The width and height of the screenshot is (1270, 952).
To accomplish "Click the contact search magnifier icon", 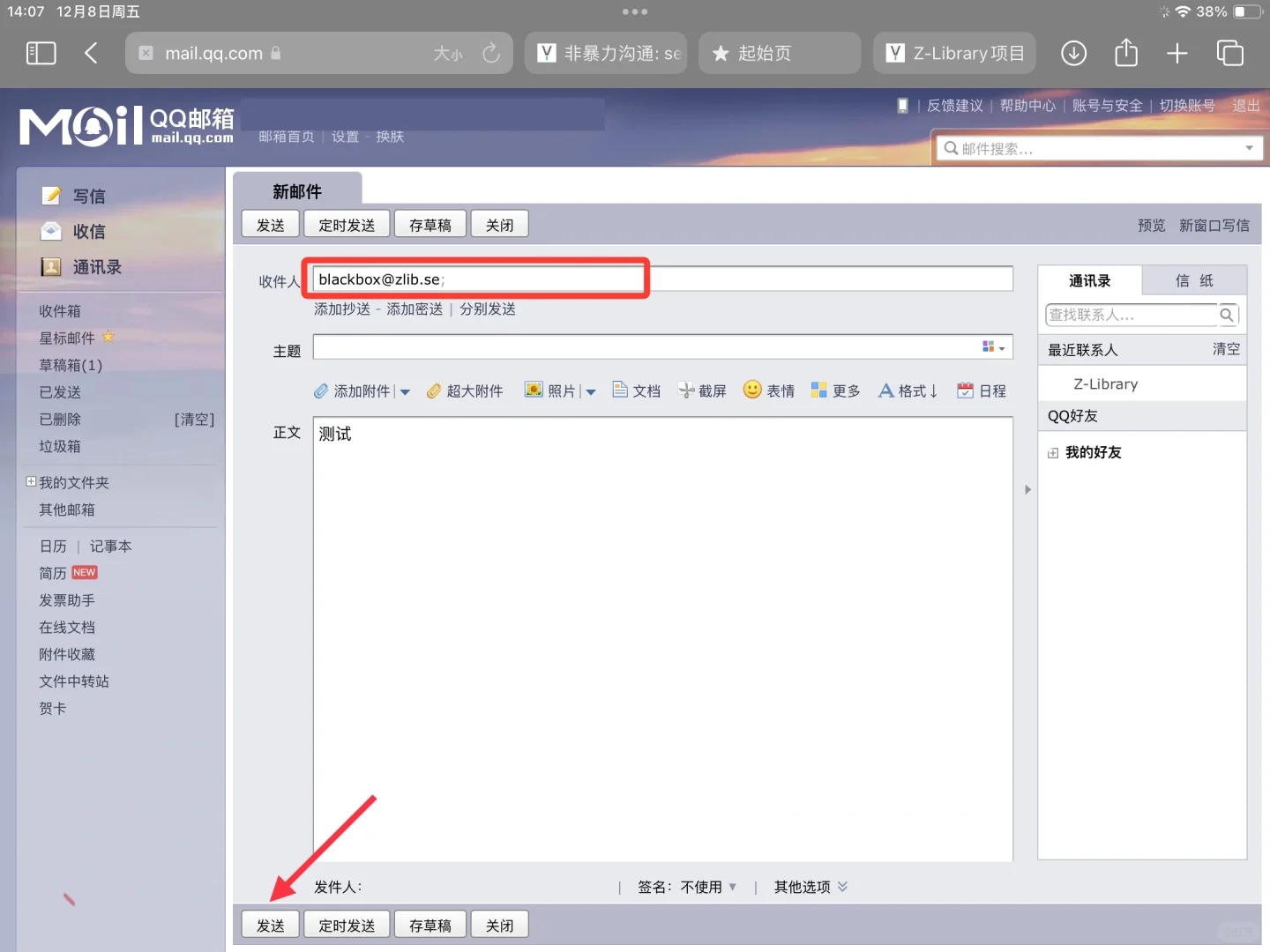I will 1227,315.
